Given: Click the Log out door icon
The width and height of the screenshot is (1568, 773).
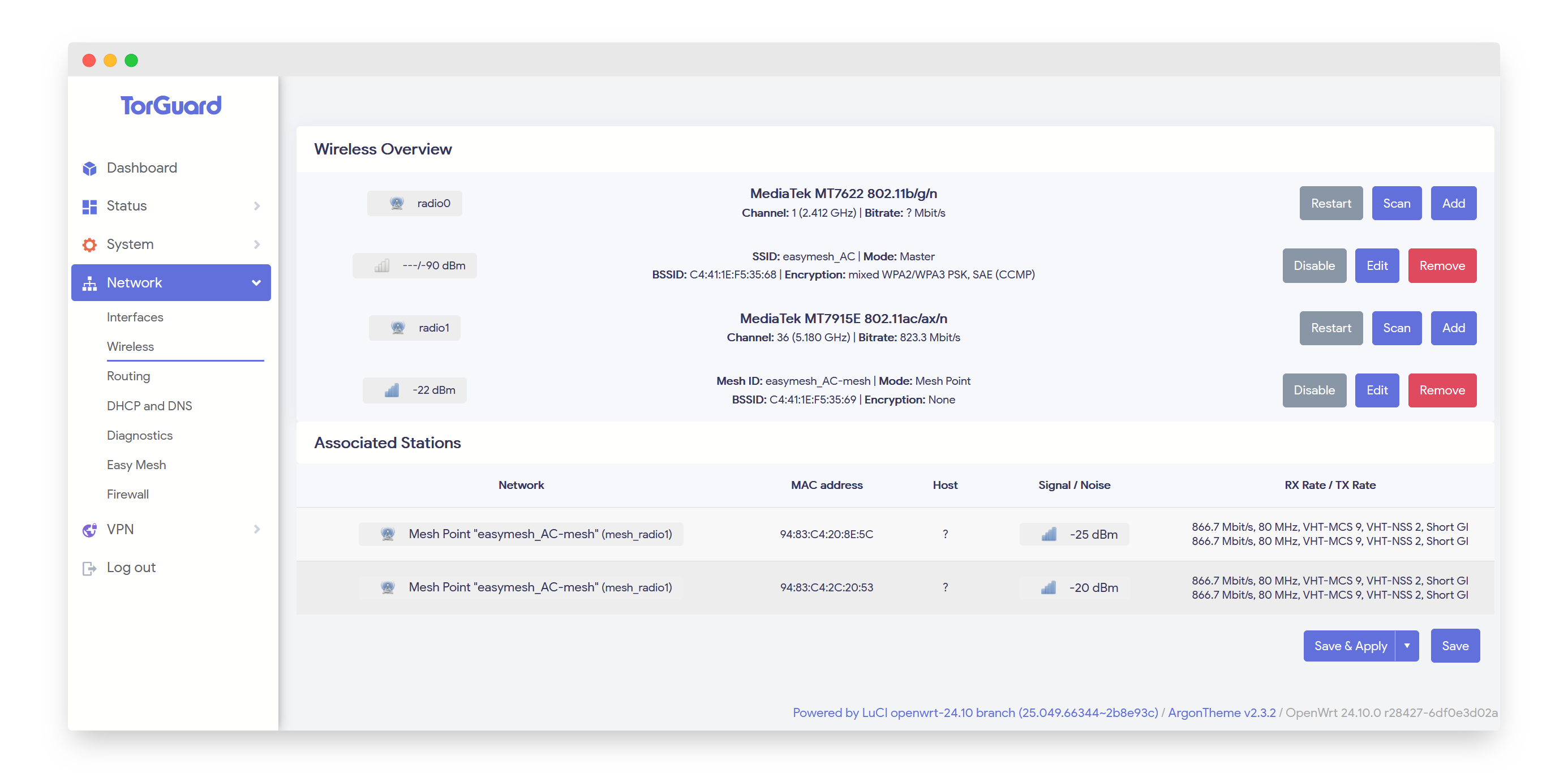Looking at the screenshot, I should [x=89, y=568].
